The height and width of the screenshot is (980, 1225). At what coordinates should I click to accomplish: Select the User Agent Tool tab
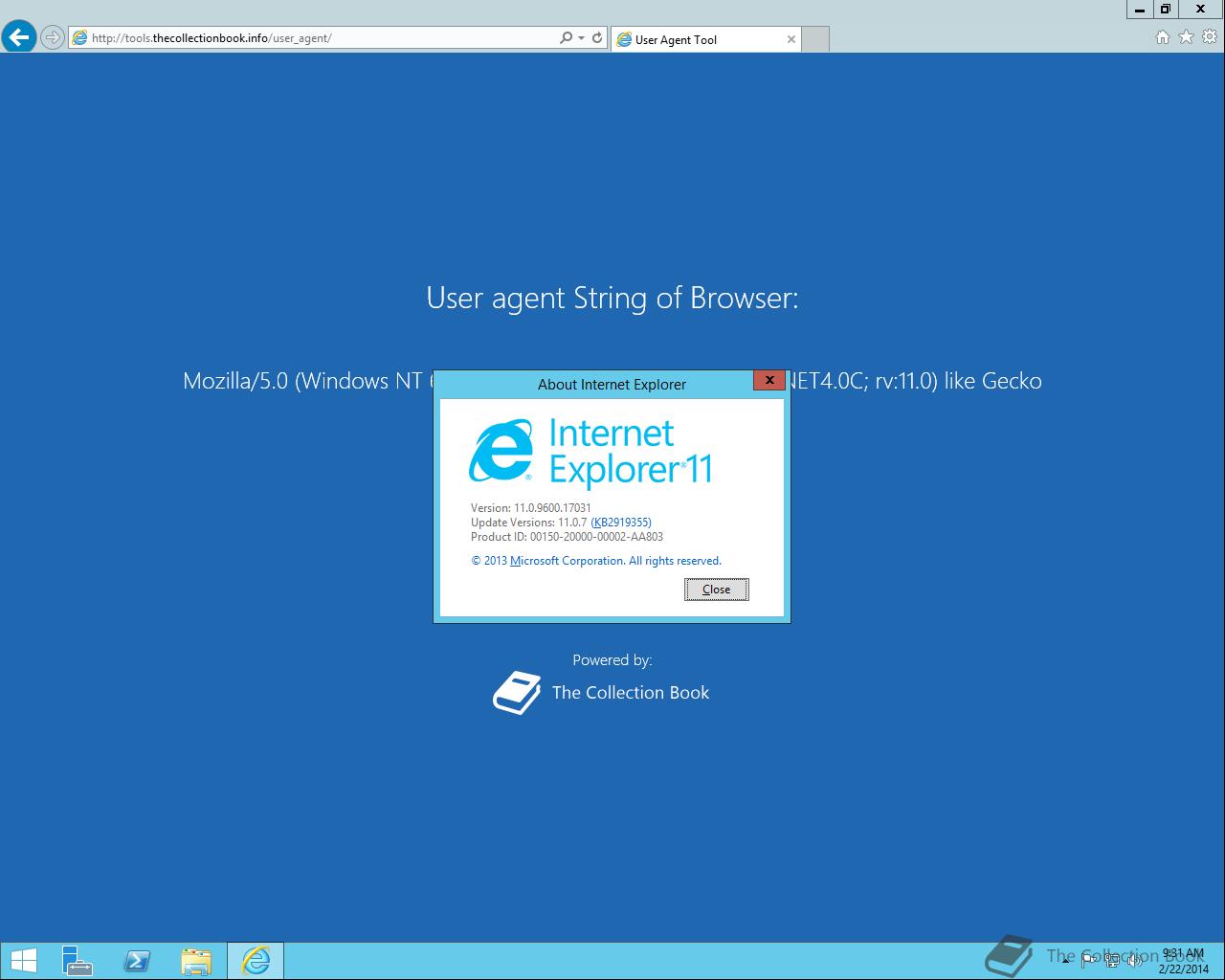(706, 39)
